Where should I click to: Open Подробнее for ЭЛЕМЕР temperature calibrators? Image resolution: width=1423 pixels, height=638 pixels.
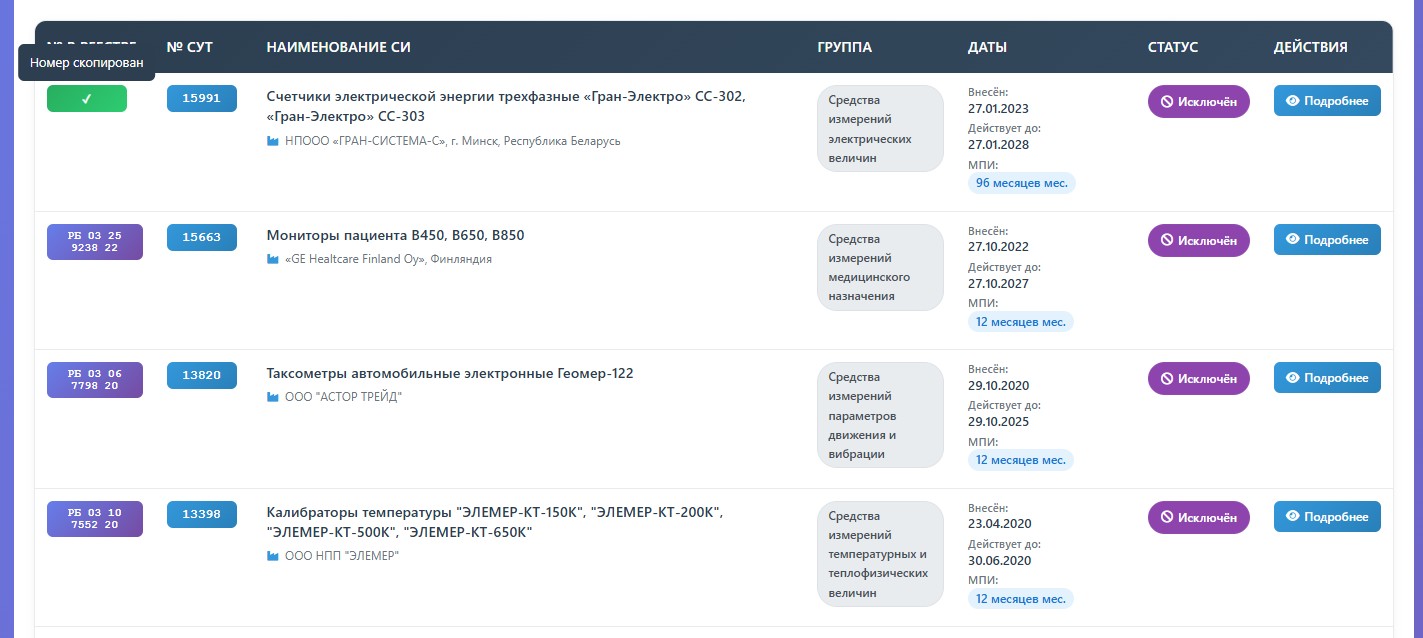tap(1327, 516)
